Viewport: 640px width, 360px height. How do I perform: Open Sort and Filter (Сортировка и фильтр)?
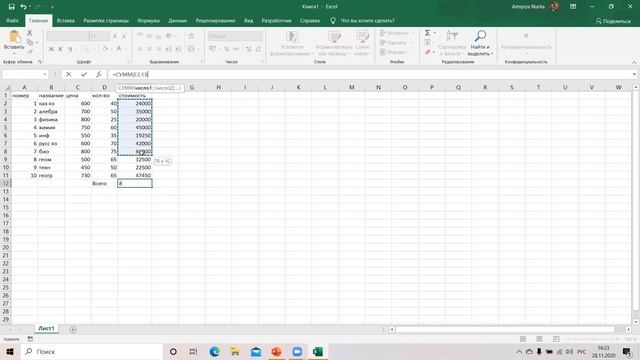click(x=452, y=43)
